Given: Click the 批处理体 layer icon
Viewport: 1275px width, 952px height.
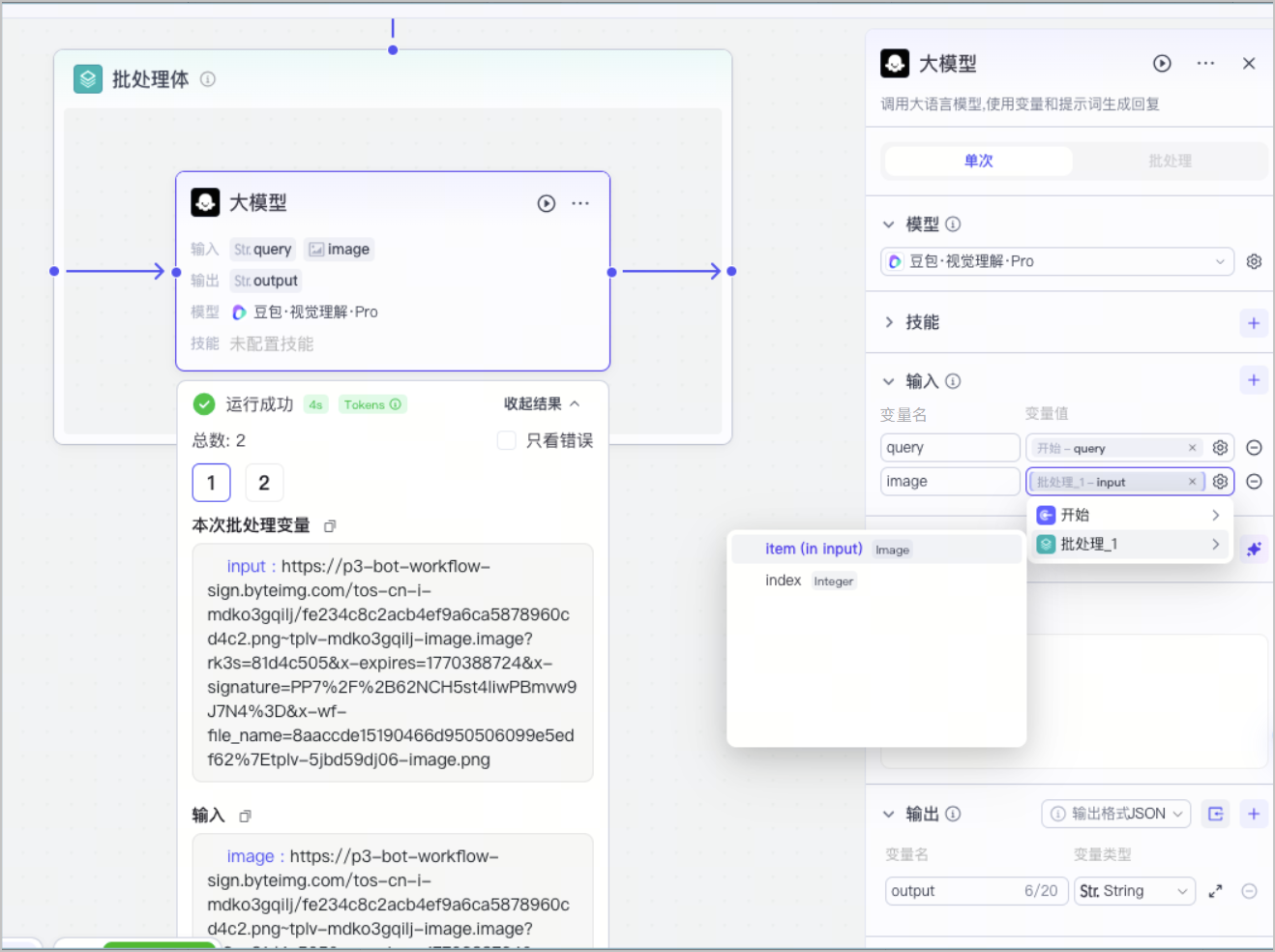Looking at the screenshot, I should click(x=88, y=79).
